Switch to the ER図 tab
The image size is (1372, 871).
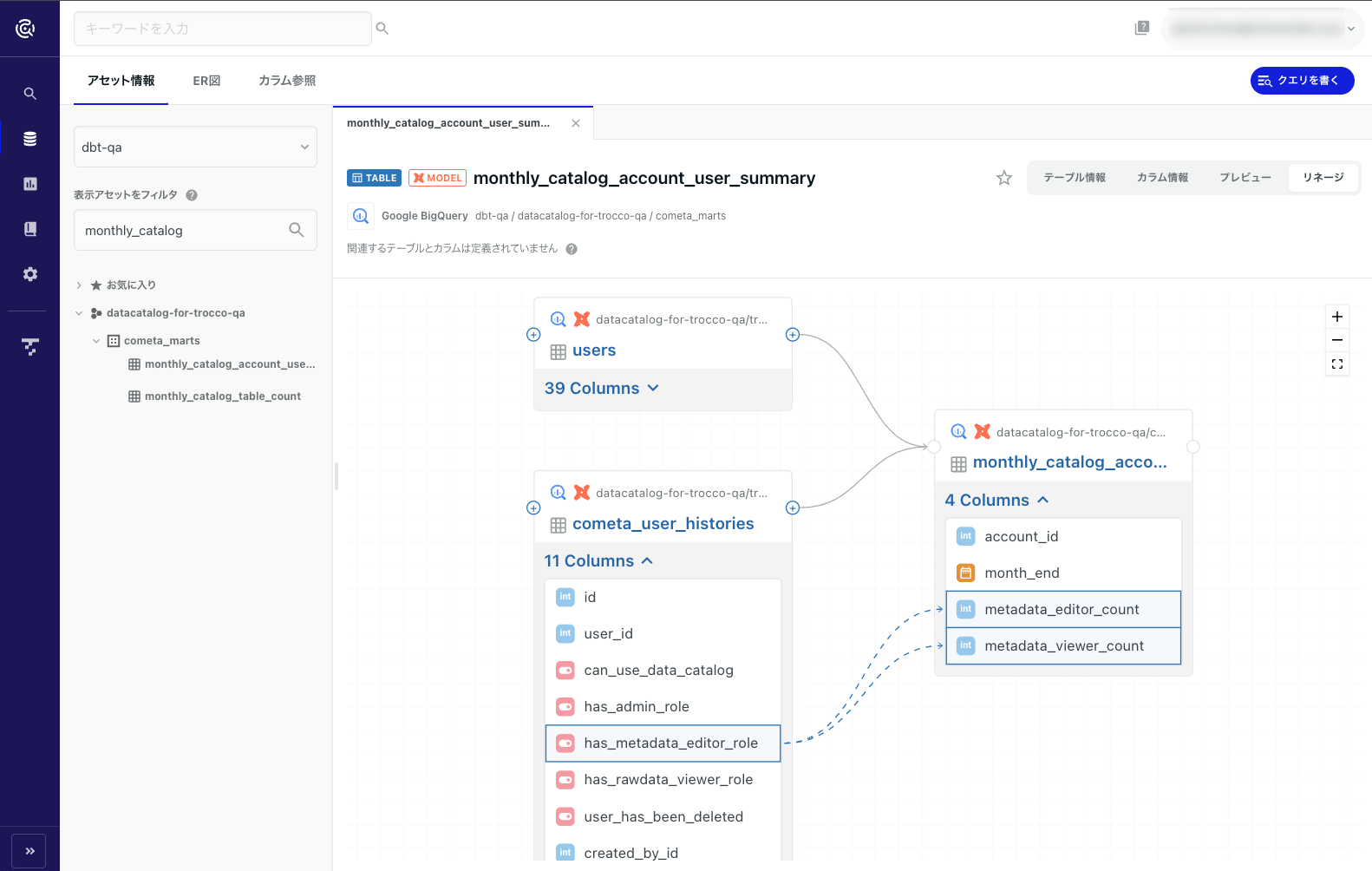206,81
